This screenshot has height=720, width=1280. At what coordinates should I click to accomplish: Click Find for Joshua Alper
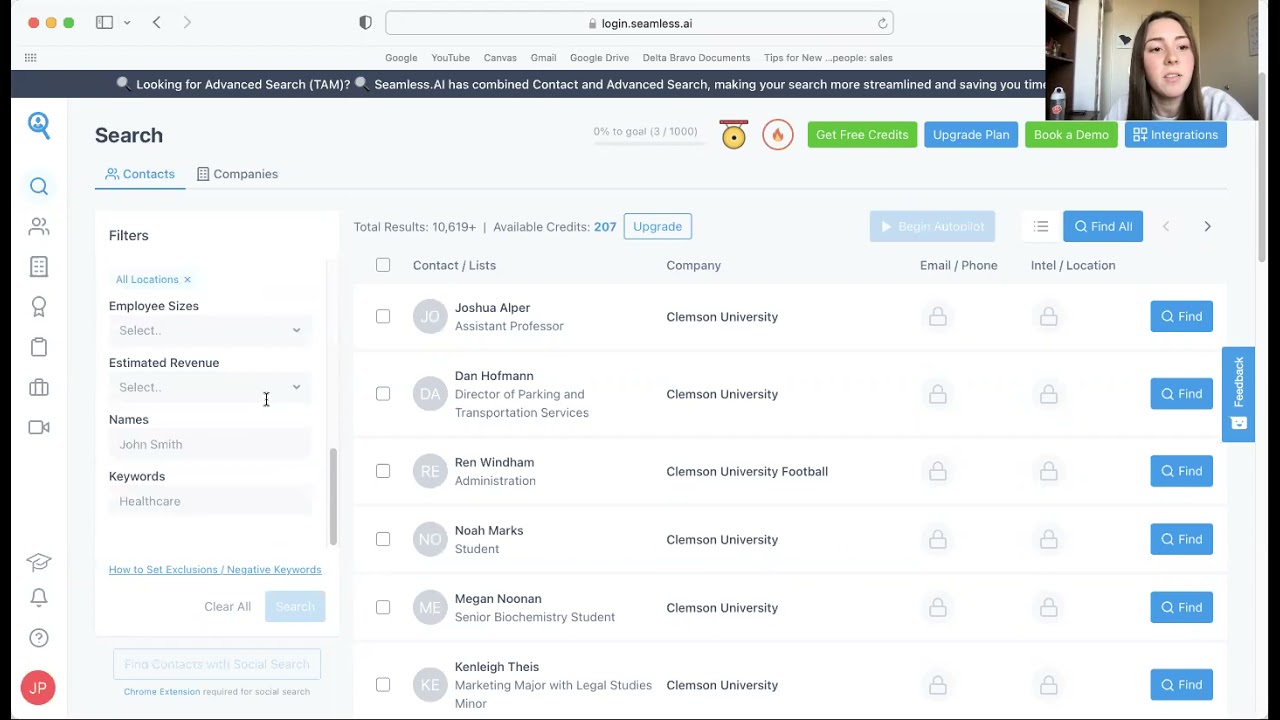(1181, 317)
